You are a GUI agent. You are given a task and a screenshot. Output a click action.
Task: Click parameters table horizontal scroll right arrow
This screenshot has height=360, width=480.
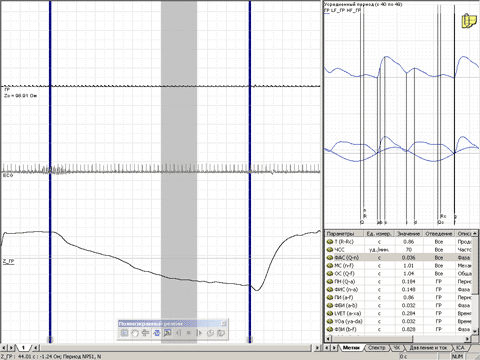point(467,339)
